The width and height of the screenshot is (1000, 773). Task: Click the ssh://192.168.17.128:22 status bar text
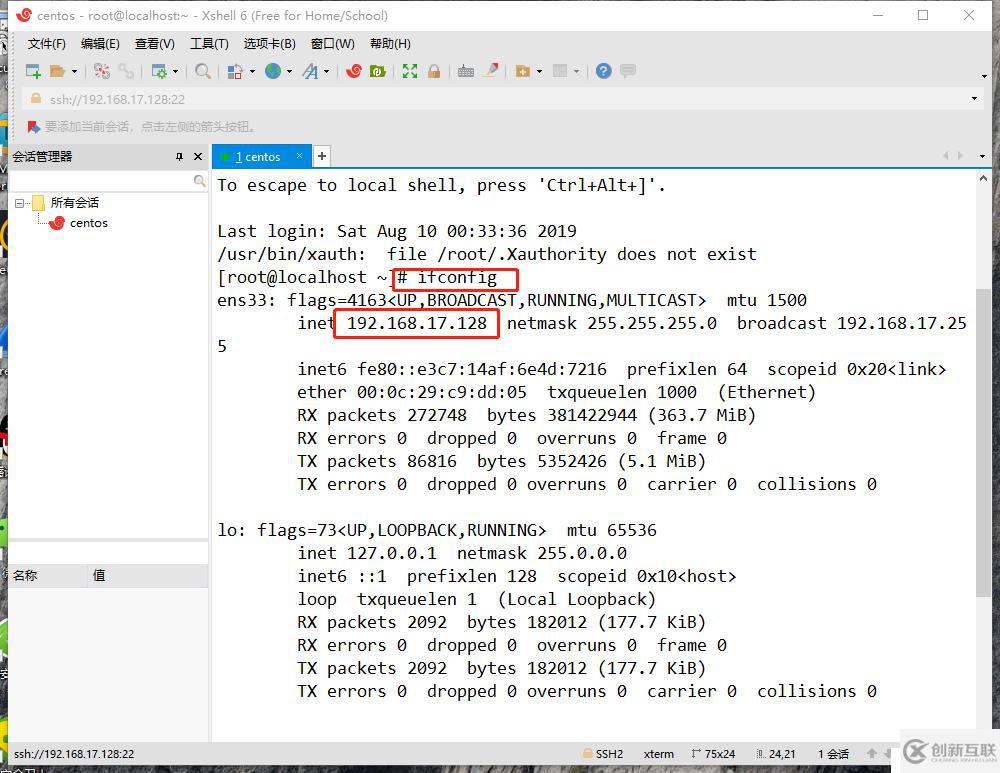[74, 754]
